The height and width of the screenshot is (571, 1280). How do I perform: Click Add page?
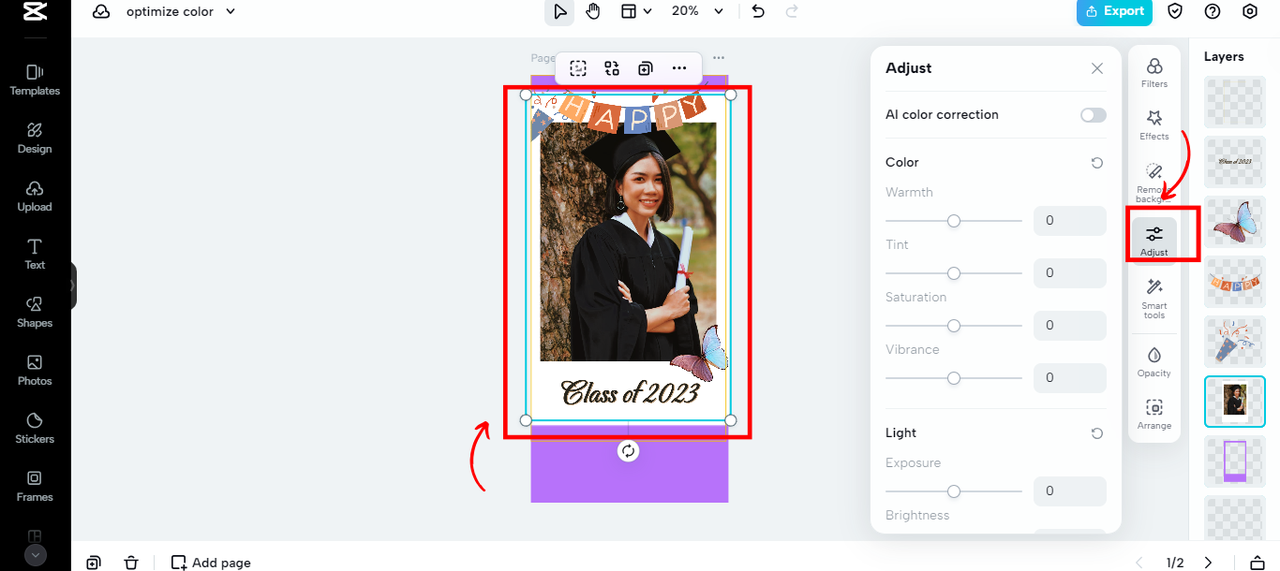[211, 562]
